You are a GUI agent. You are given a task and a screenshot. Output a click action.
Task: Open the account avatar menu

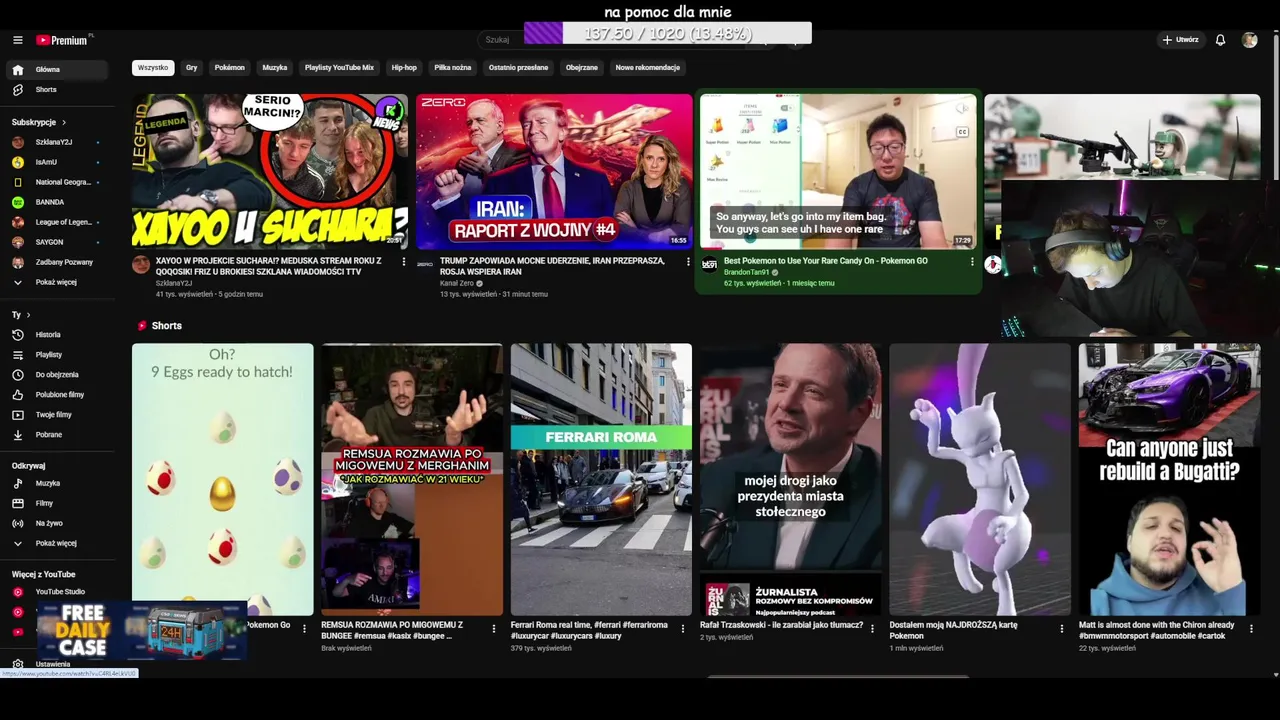pyautogui.click(x=1249, y=40)
